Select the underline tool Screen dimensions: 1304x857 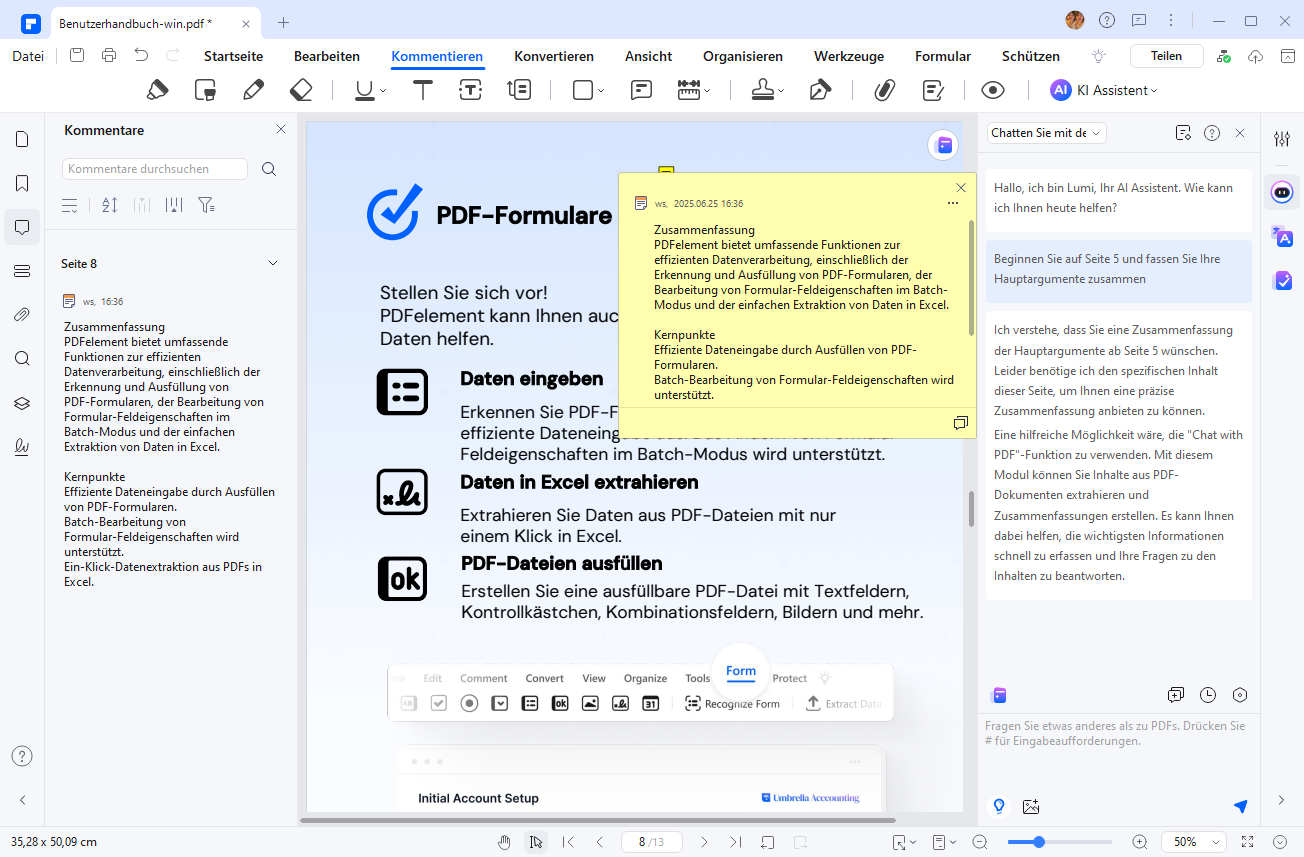point(364,90)
